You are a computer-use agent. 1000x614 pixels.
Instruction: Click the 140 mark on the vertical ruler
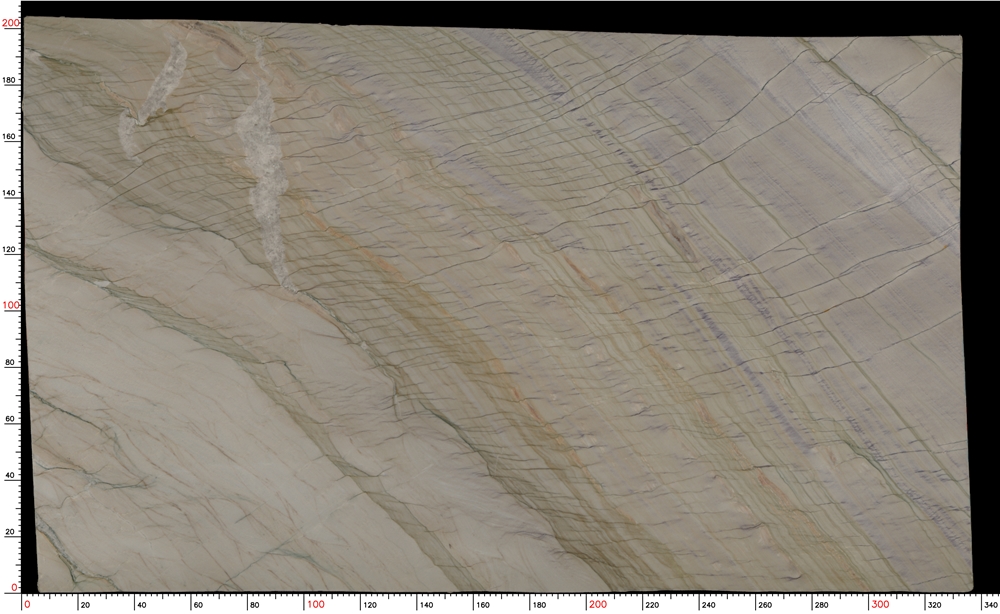coord(11,193)
